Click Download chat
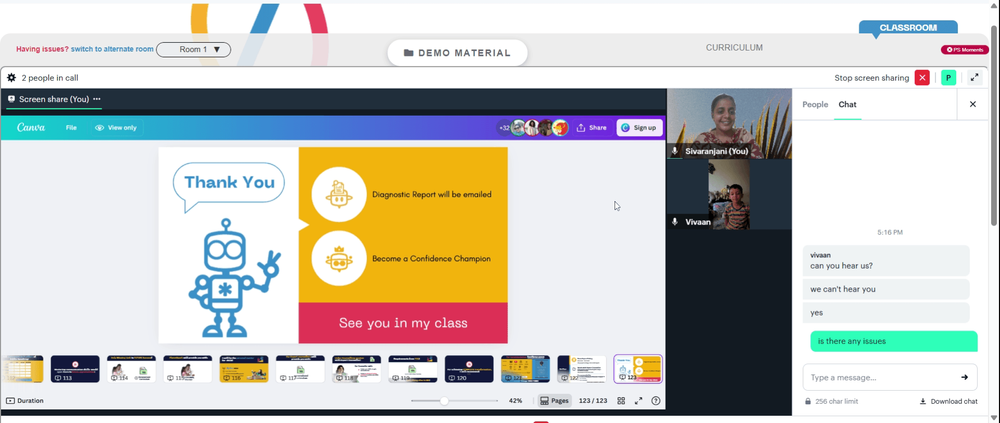The image size is (1000, 423). point(949,401)
